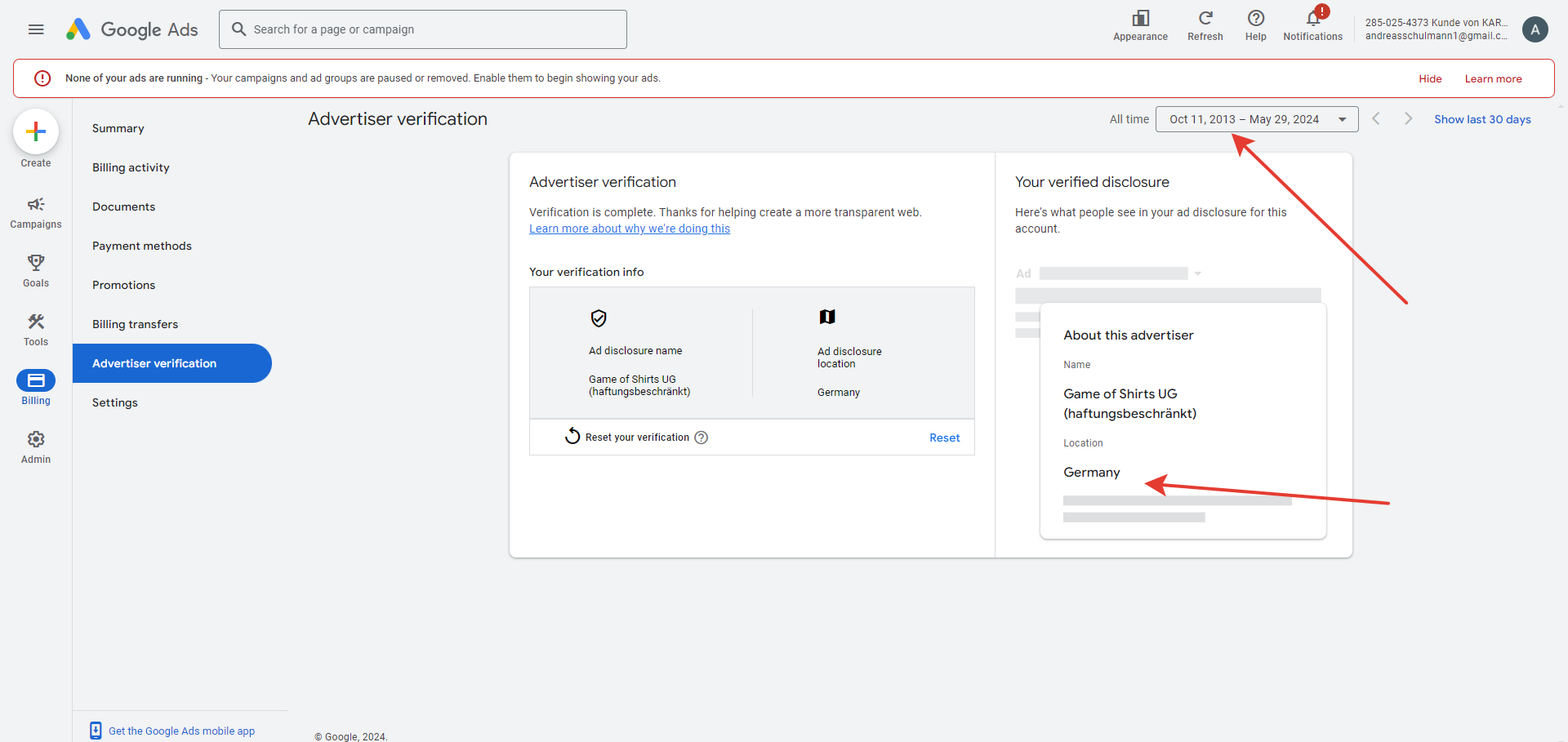This screenshot has height=742, width=1568.
Task: Go to previous date range
Action: (x=1376, y=119)
